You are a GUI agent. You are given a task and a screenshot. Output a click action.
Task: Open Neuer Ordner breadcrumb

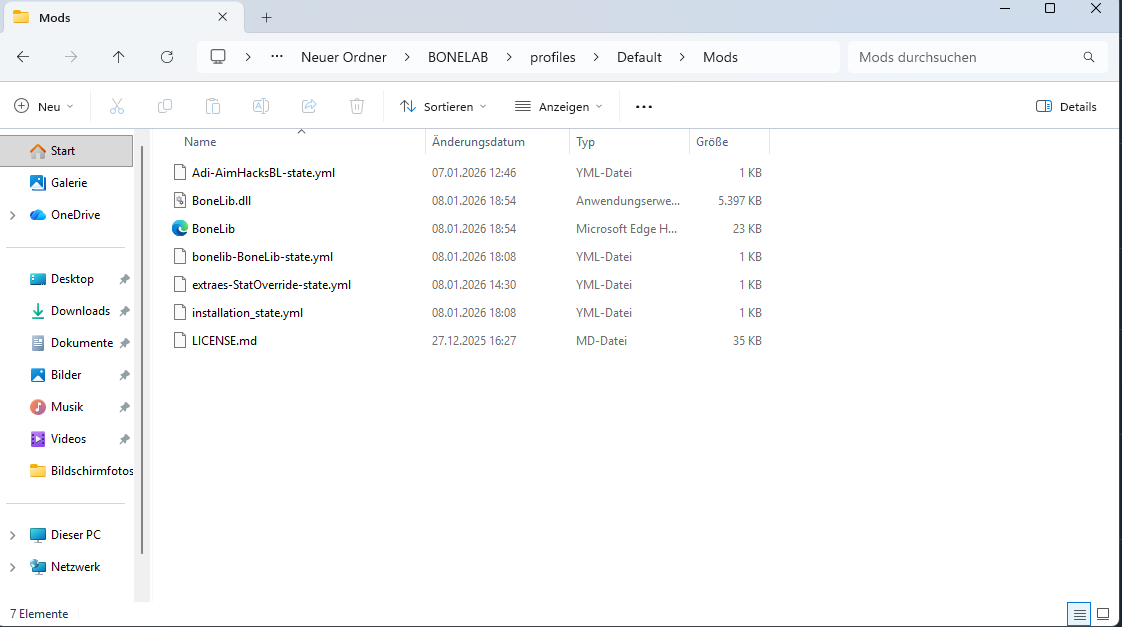coord(343,57)
